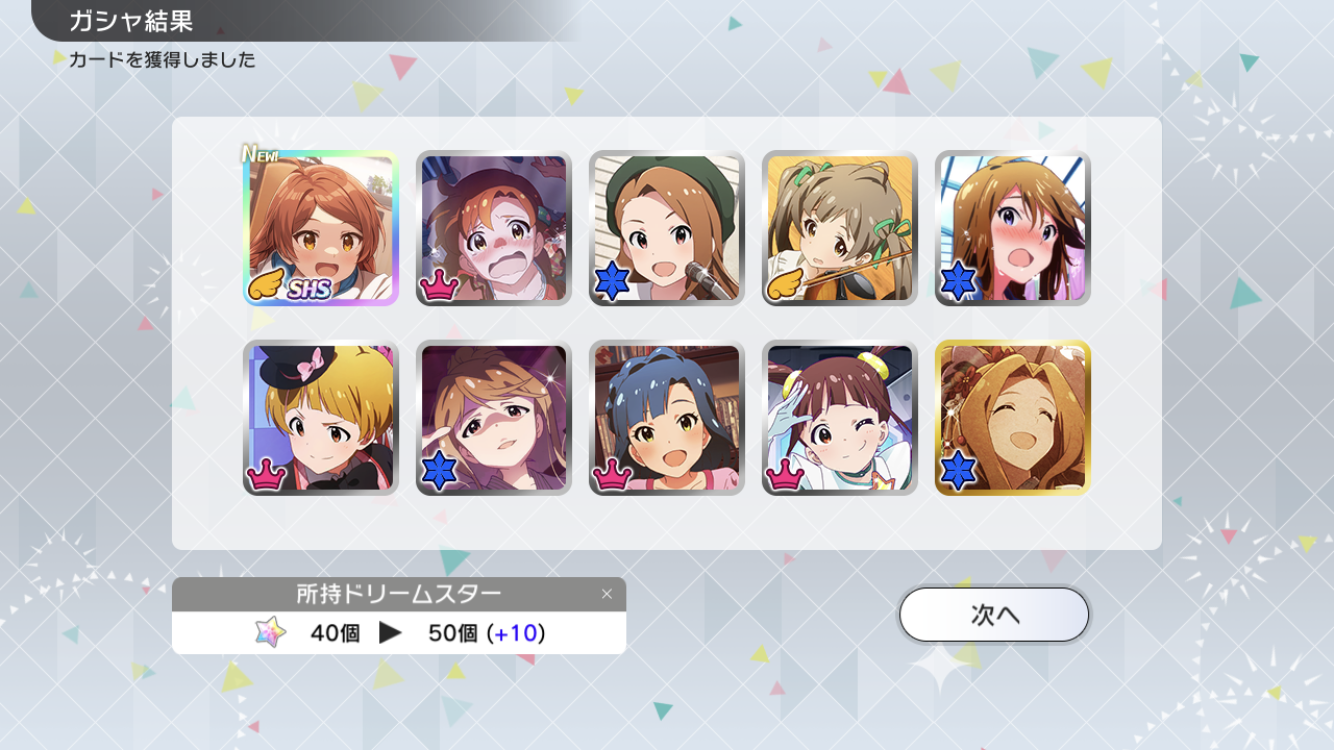
Task: Select the blushing brown-haired girl card
Action: 1013,228
